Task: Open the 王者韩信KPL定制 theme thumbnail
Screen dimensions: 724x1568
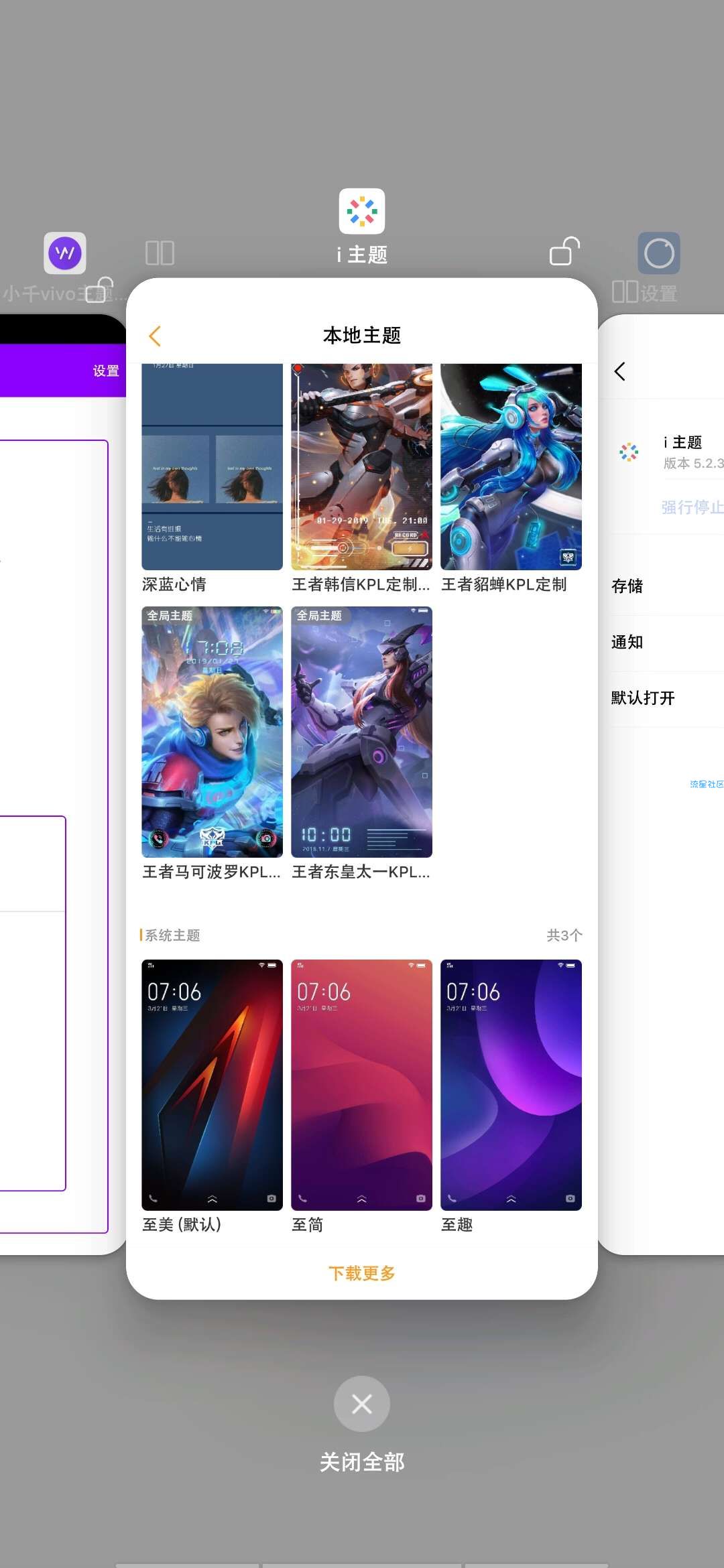Action: pyautogui.click(x=362, y=466)
